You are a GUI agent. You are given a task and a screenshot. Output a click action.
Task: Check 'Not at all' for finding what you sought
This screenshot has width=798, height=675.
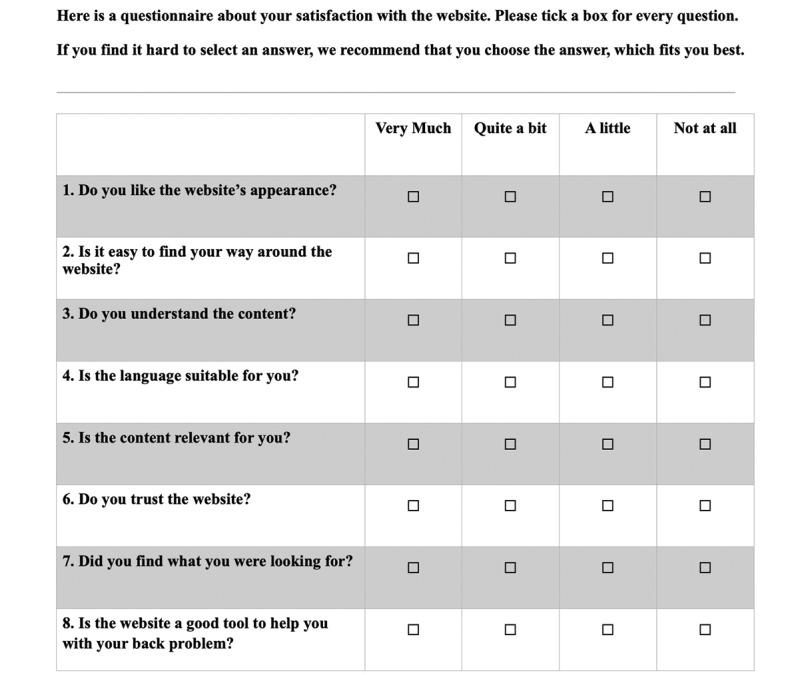705,568
